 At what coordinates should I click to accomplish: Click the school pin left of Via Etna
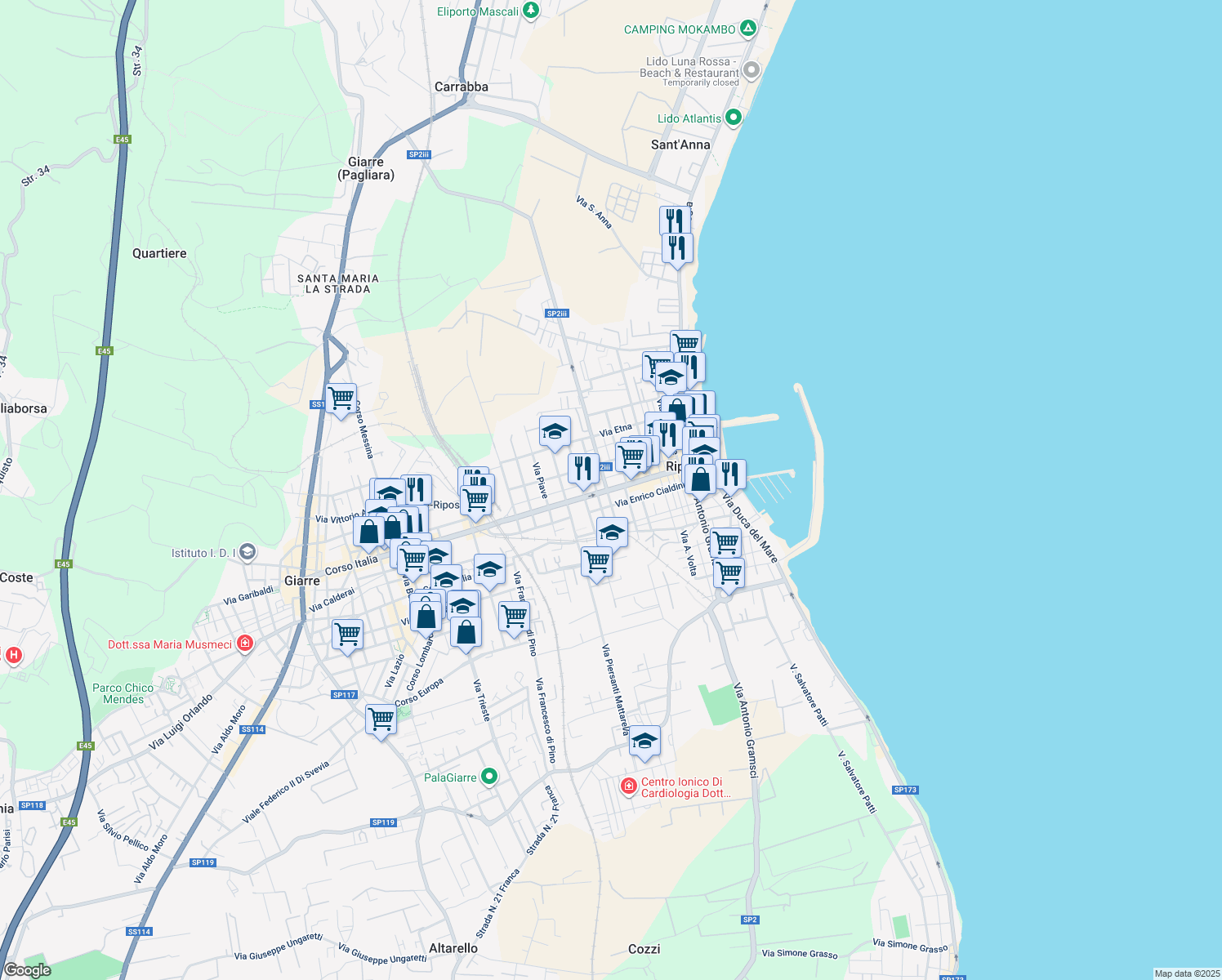click(x=555, y=430)
